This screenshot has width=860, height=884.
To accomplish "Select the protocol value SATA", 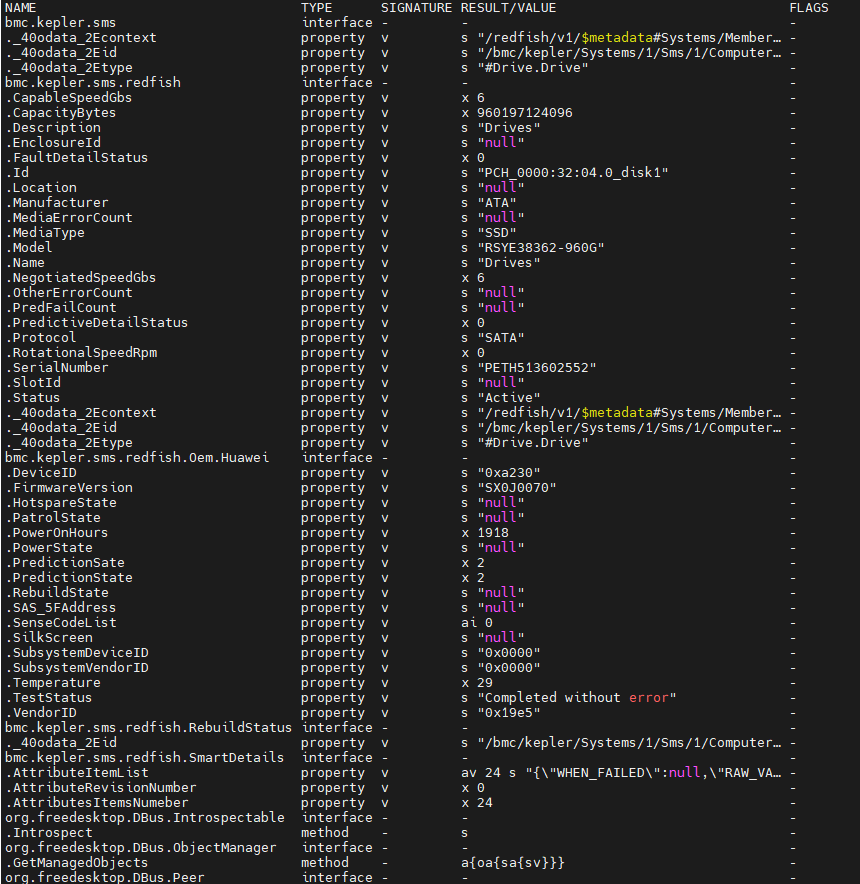I will coord(500,338).
